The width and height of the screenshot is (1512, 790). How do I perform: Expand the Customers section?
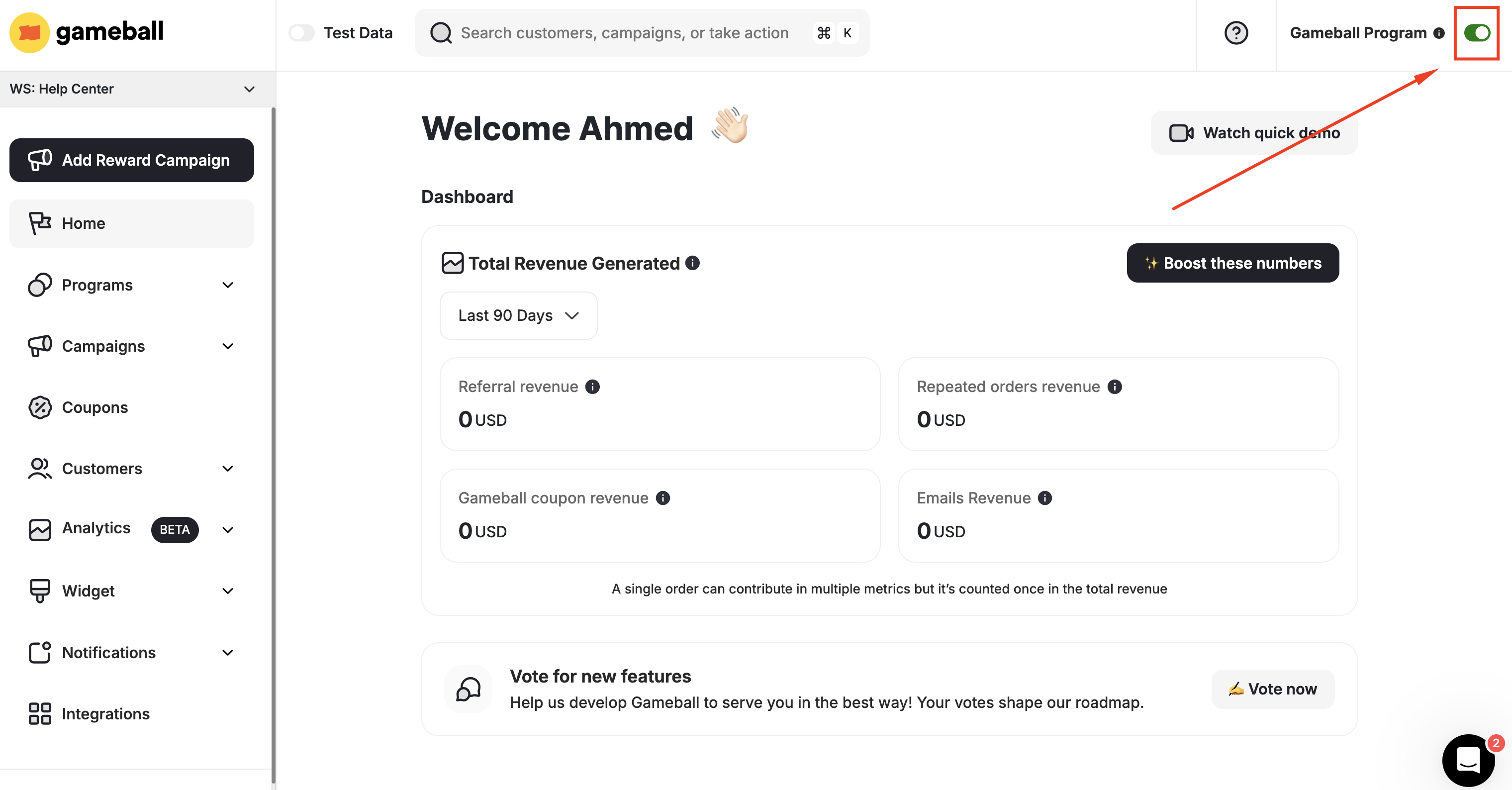[228, 468]
